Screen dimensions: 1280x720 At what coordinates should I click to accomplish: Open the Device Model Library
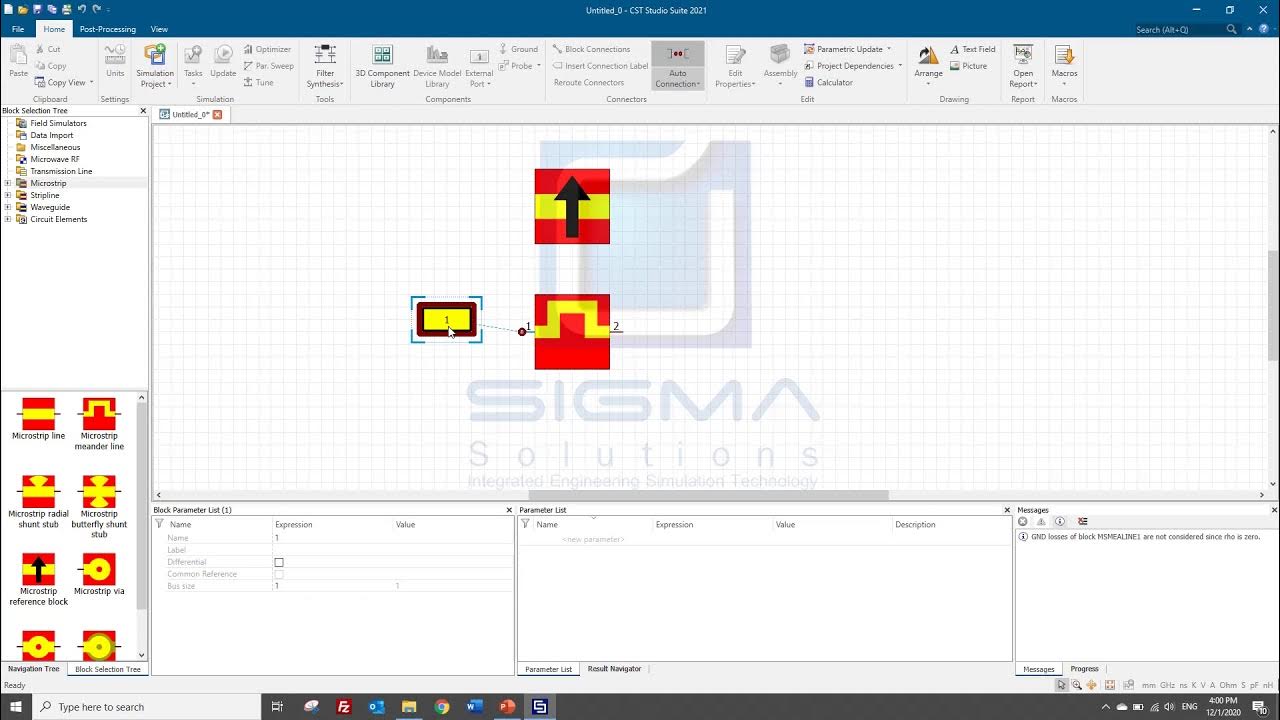tap(437, 65)
